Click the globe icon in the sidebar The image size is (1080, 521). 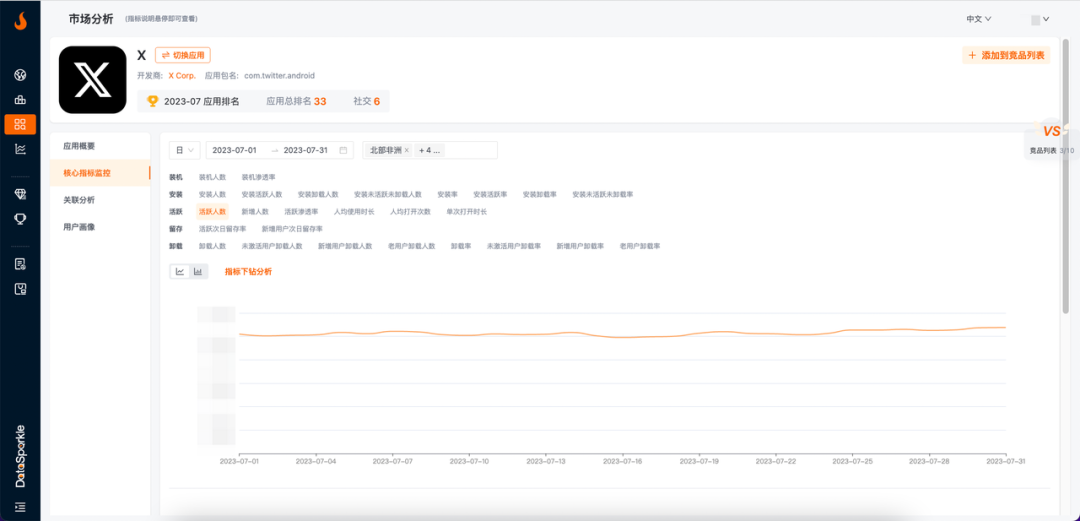(20, 75)
